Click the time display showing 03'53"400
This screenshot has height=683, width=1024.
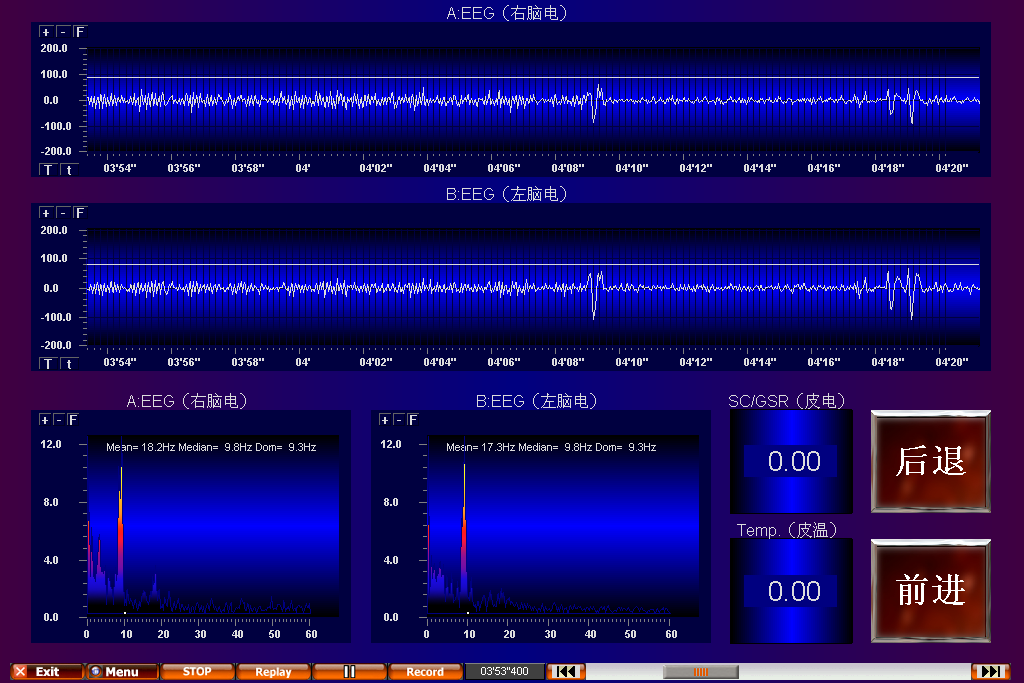coord(505,671)
